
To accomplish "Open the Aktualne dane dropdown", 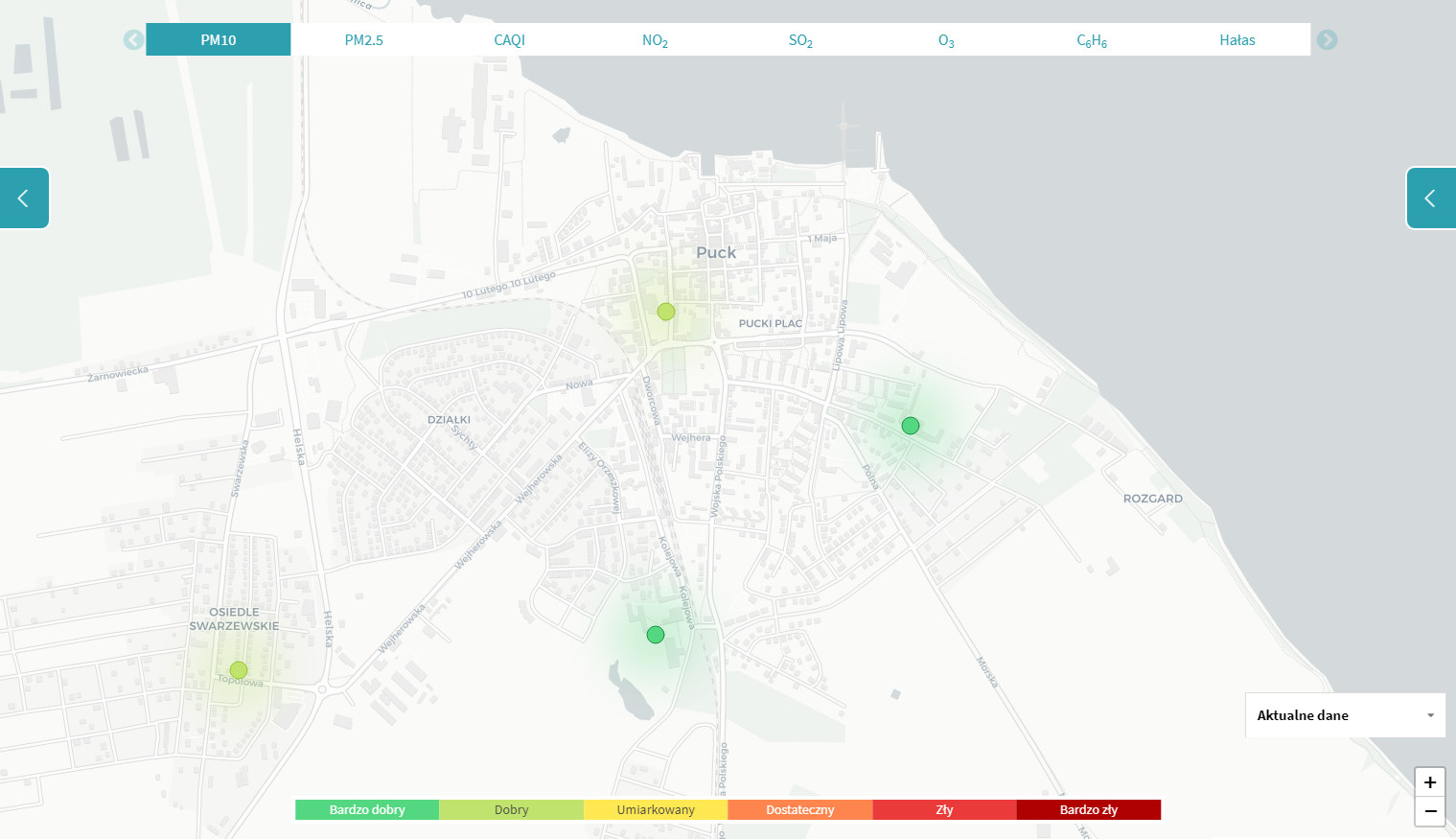I will (1345, 715).
